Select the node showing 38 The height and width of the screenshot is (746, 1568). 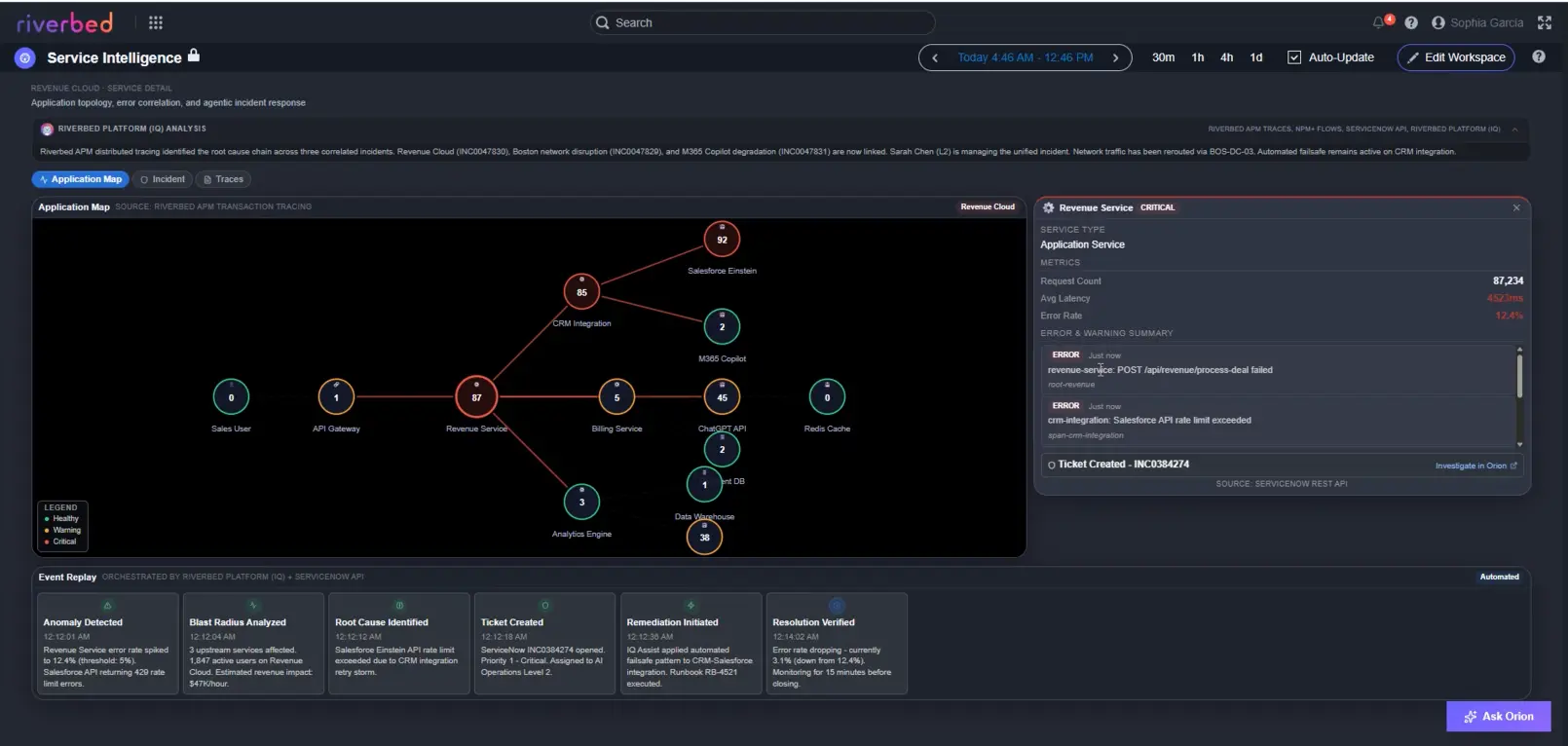tap(704, 537)
